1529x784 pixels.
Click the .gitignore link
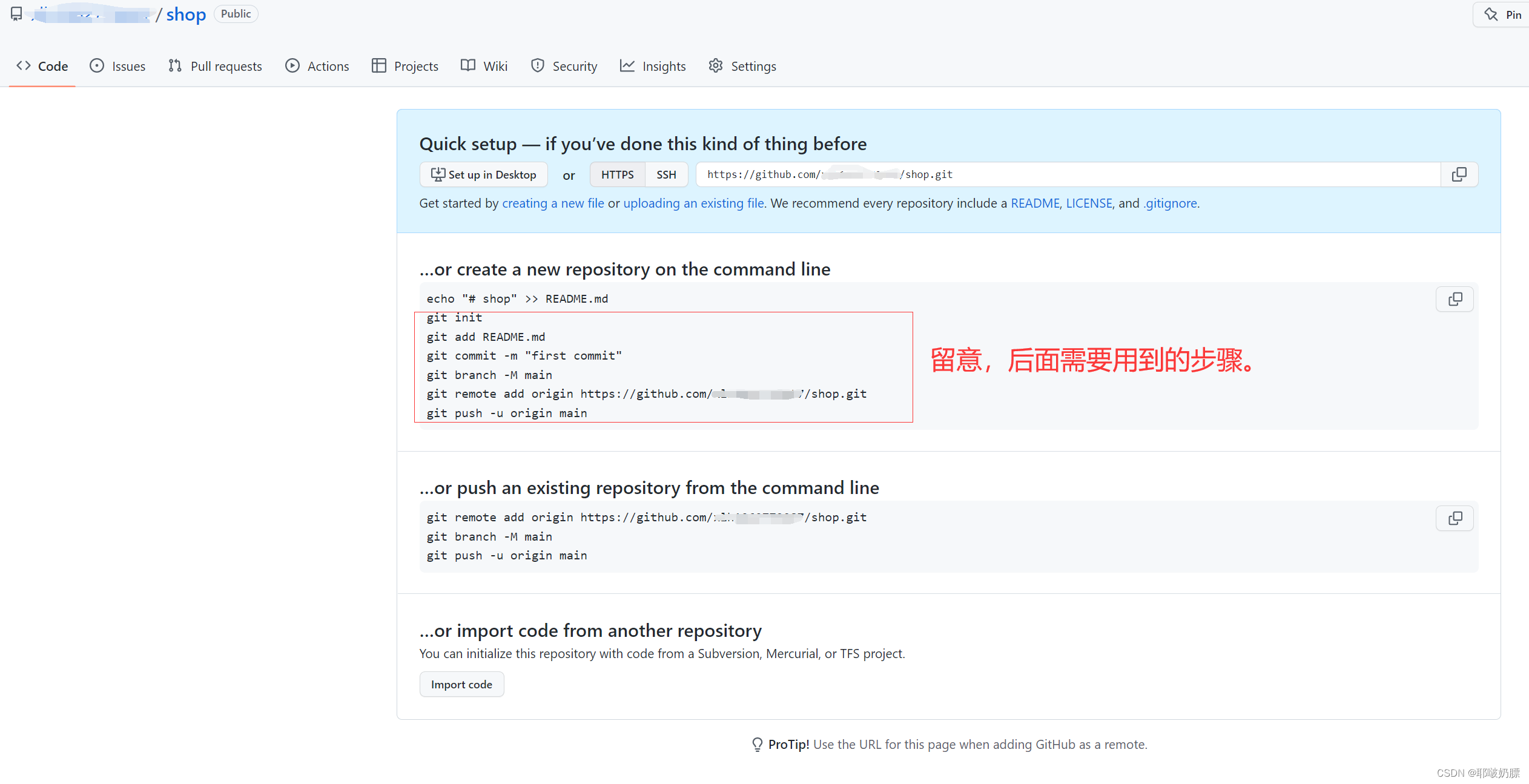[x=1170, y=203]
